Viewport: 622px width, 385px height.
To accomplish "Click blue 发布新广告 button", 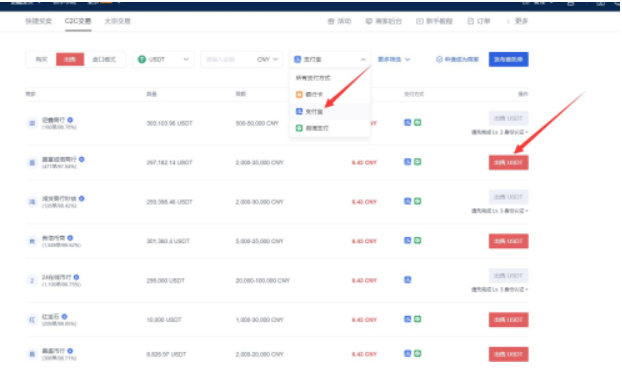I will coord(509,59).
